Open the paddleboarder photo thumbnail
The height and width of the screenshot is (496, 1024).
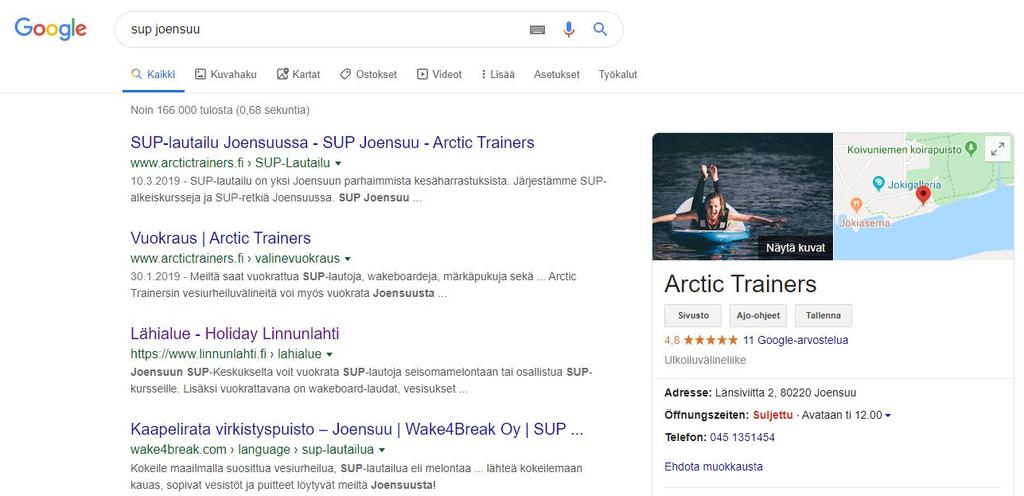743,196
